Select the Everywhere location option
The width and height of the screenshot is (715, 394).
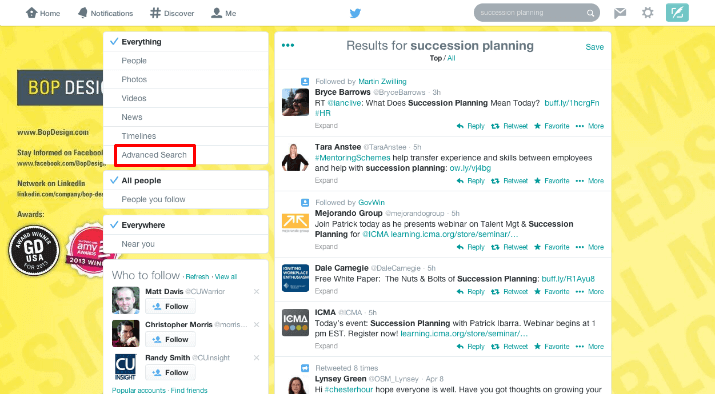pyautogui.click(x=186, y=225)
